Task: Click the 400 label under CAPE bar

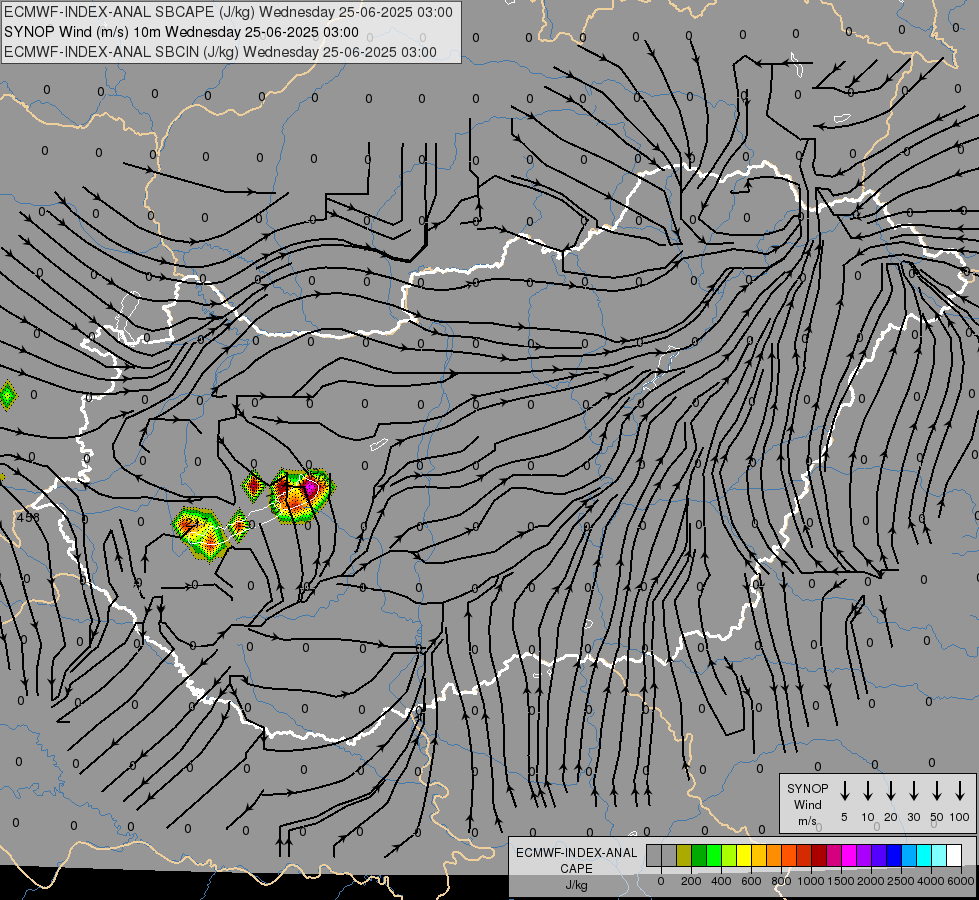Action: click(x=721, y=881)
